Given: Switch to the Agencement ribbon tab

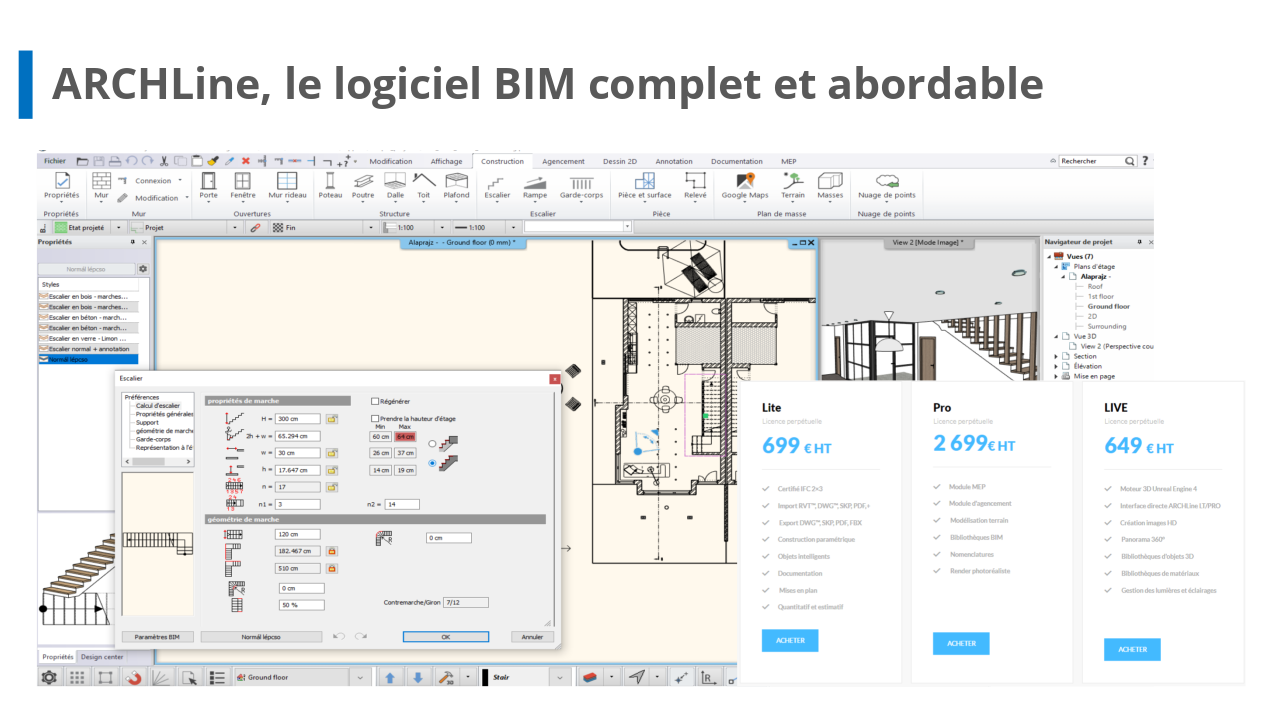Looking at the screenshot, I should point(564,161).
